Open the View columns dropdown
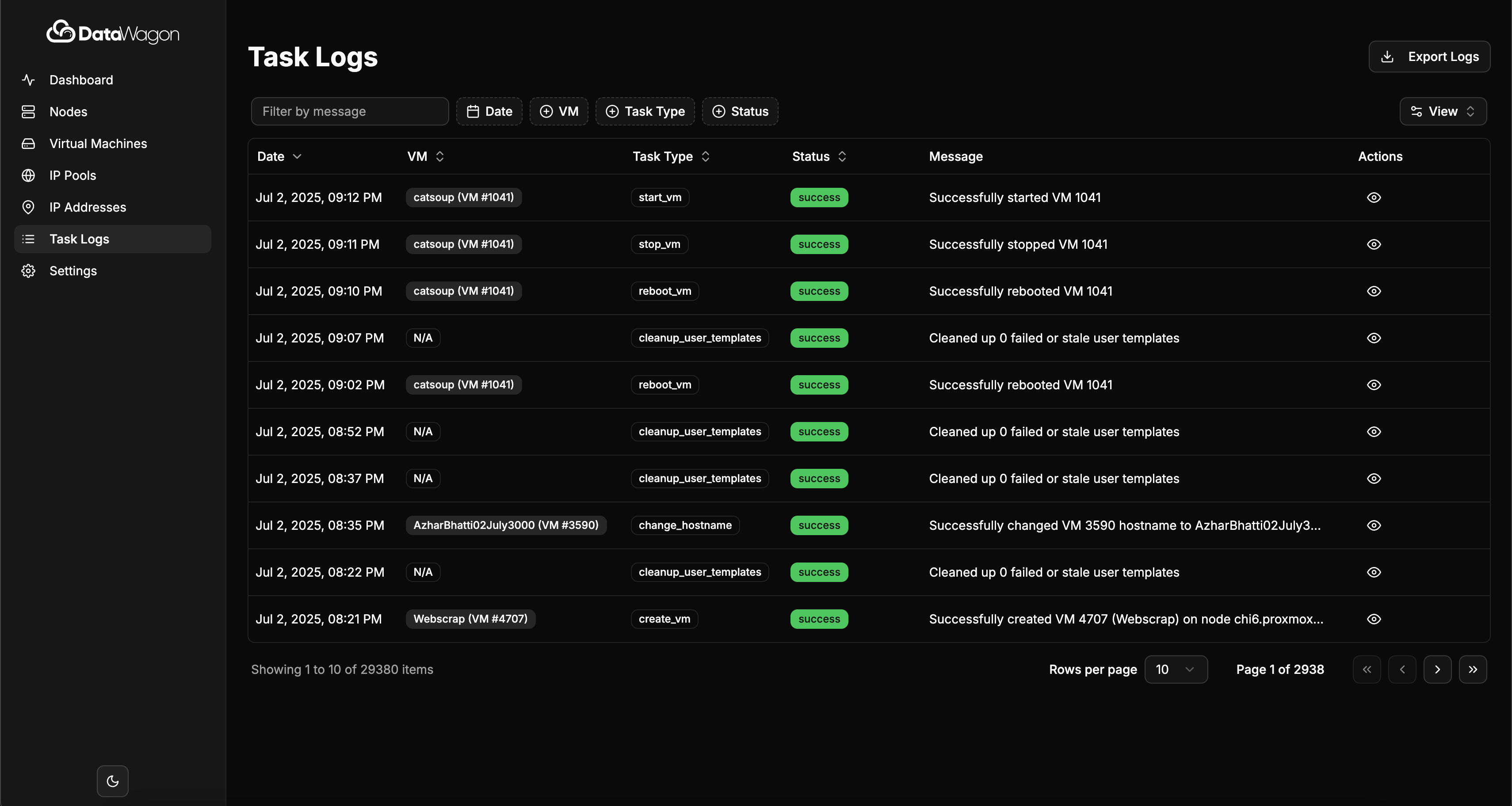This screenshot has height=806, width=1512. [x=1443, y=111]
